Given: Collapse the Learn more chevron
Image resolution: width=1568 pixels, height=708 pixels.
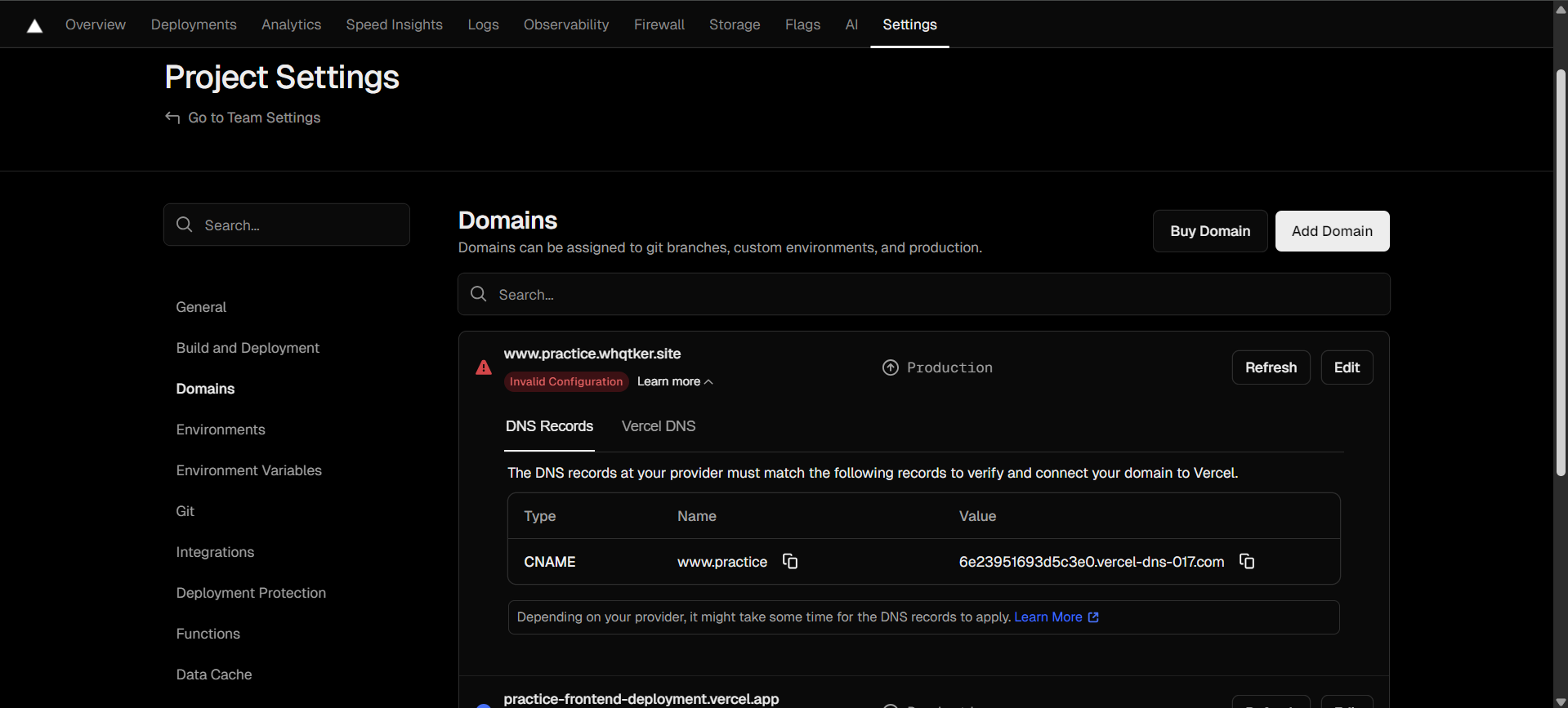Looking at the screenshot, I should pos(708,381).
